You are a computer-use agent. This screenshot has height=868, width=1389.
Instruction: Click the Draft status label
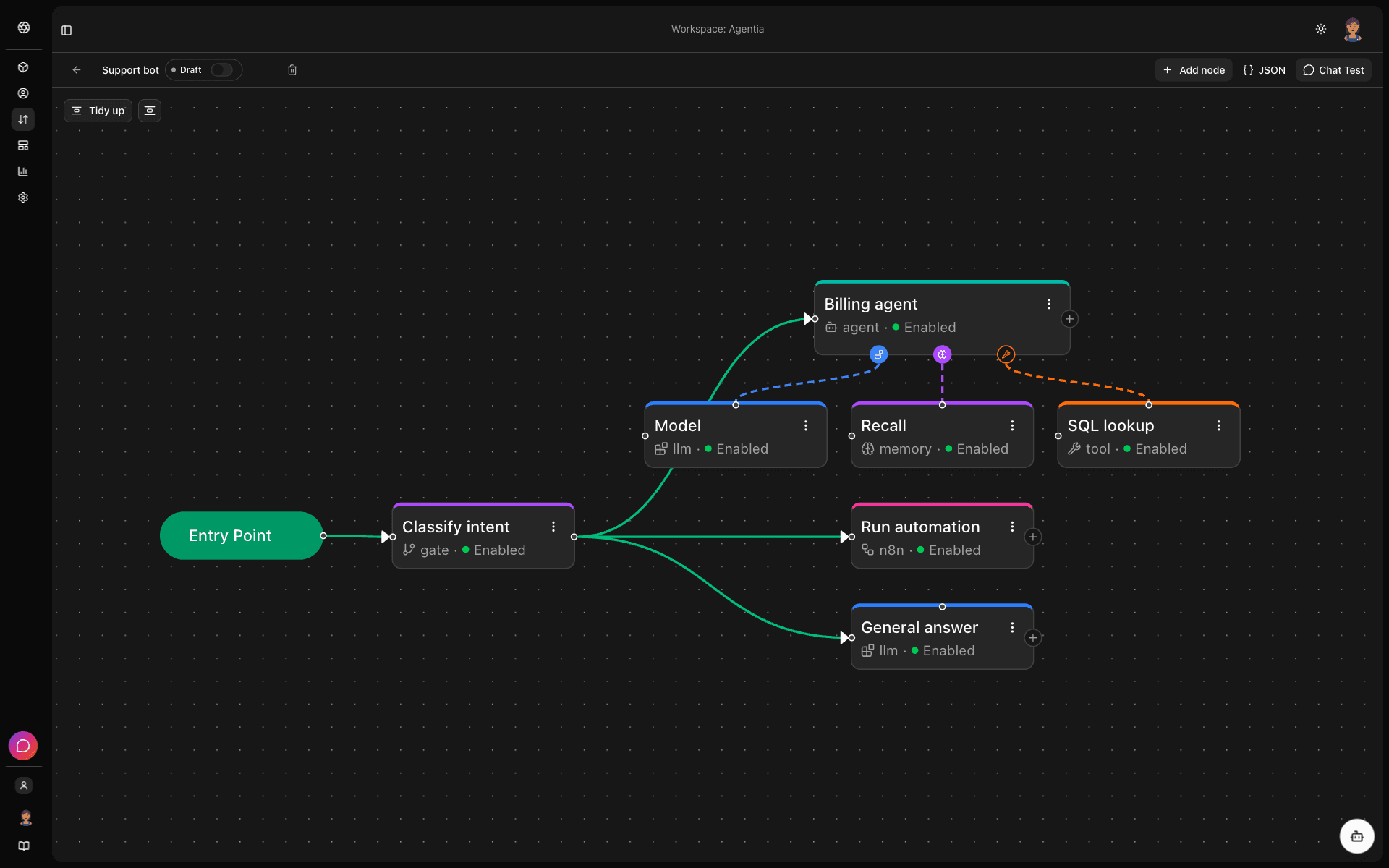tap(191, 70)
